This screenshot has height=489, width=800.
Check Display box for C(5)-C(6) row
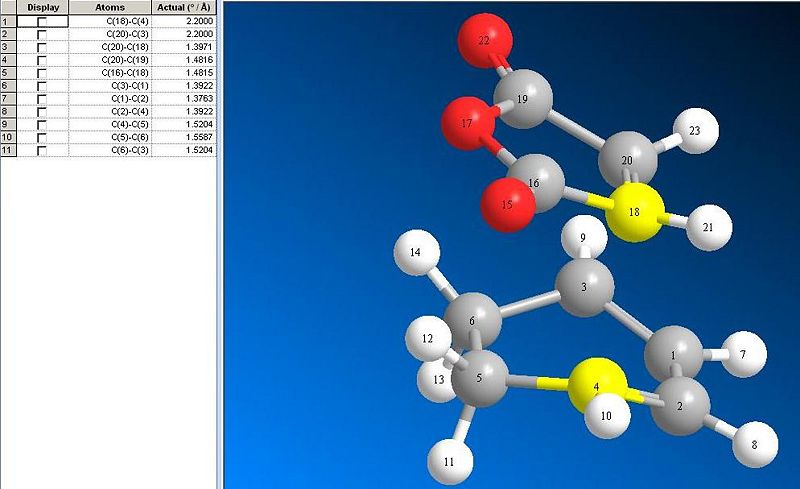pos(42,138)
